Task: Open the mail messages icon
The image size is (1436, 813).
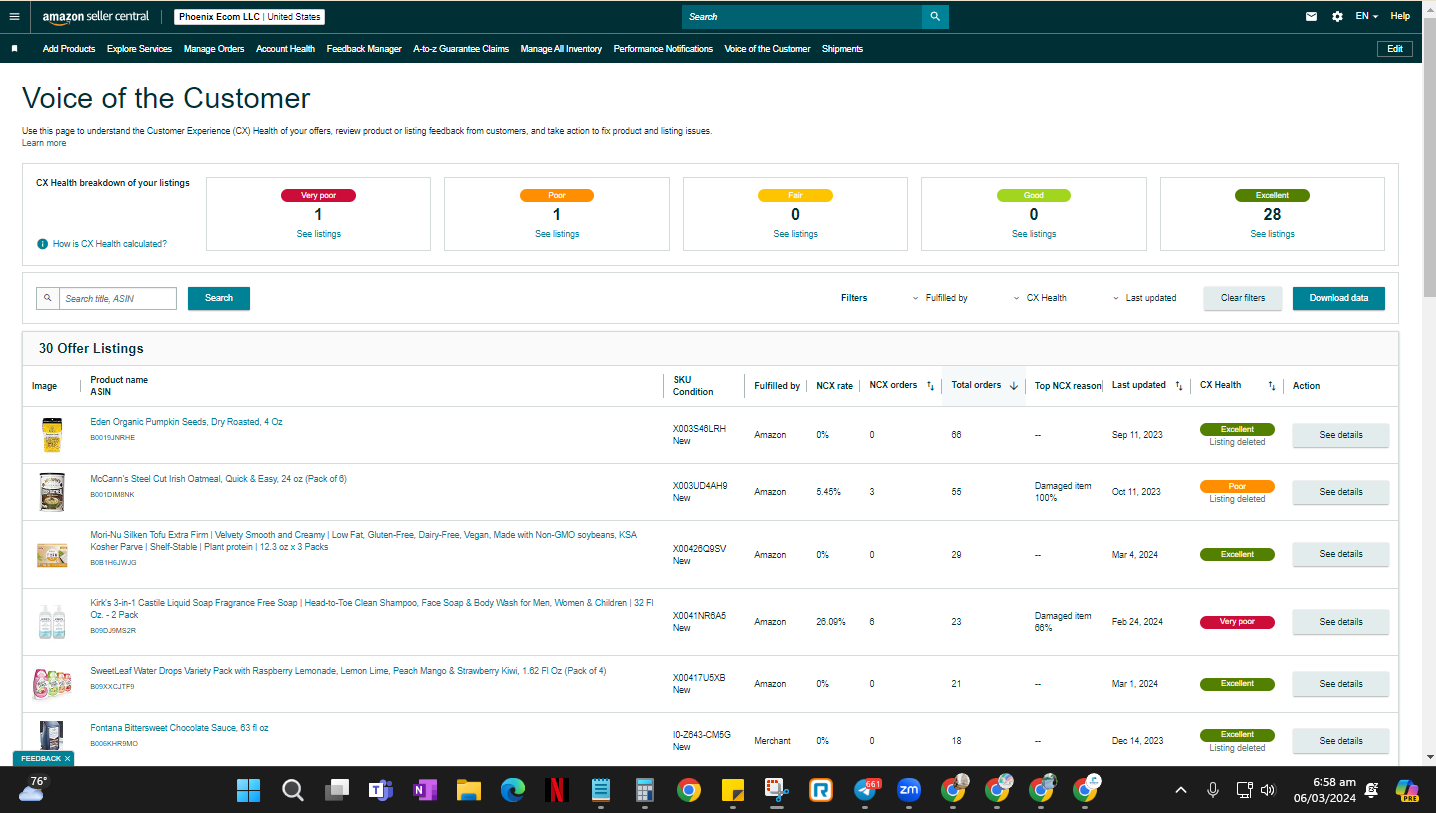Action: click(1312, 17)
